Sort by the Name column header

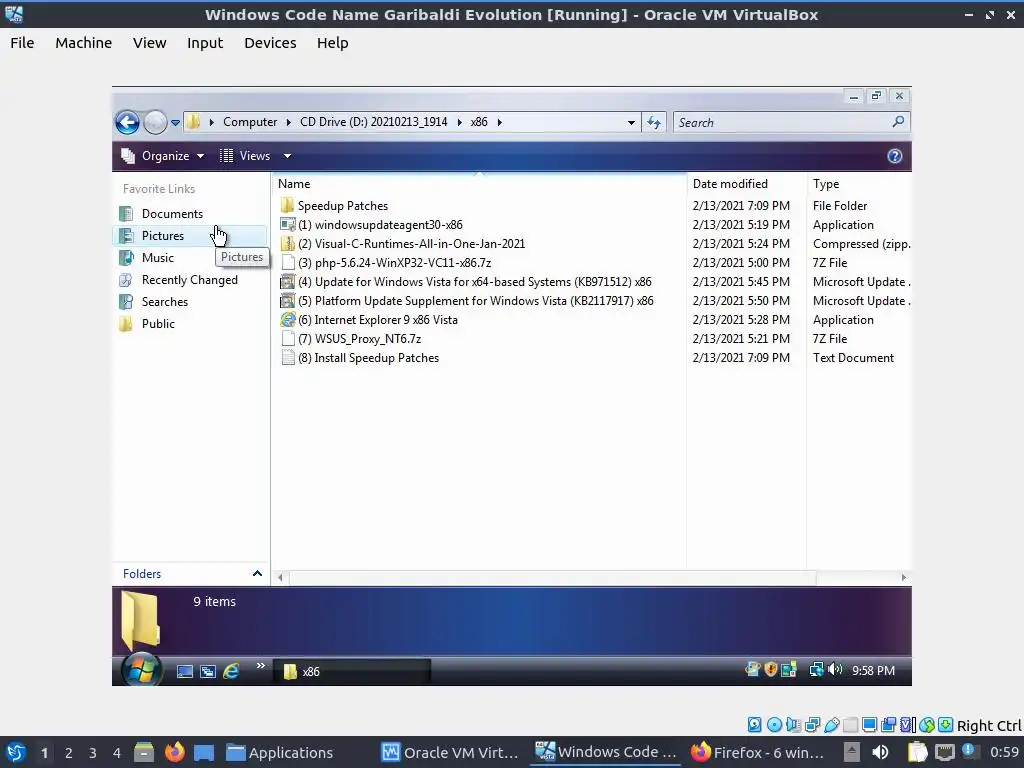click(x=294, y=184)
